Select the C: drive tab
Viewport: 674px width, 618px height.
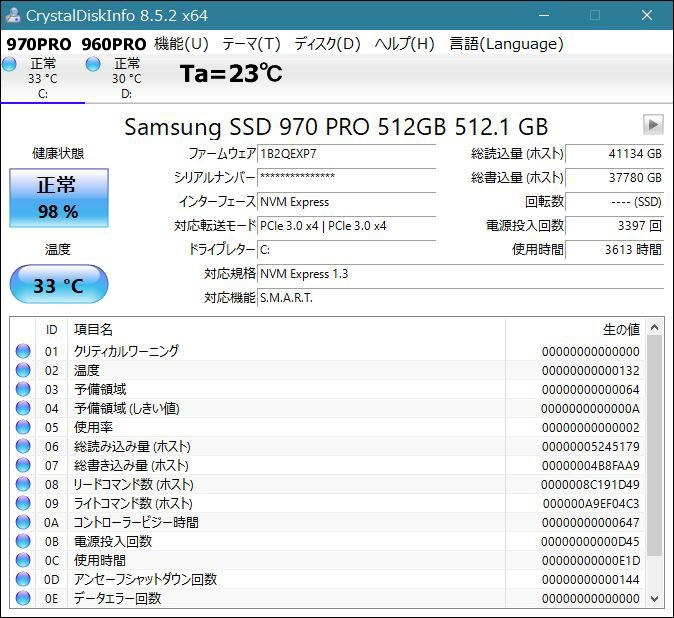pyautogui.click(x=43, y=79)
